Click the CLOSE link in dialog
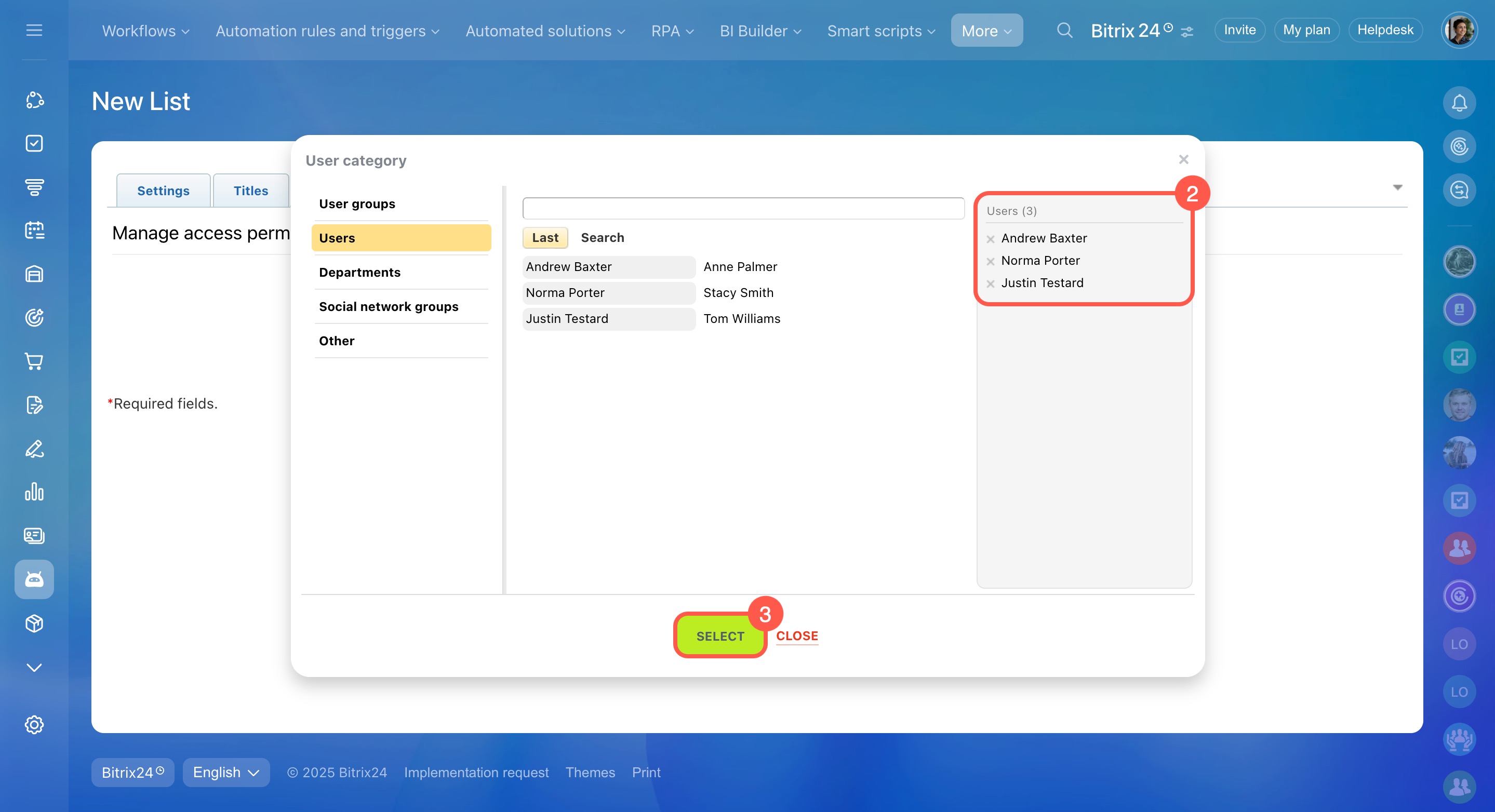The image size is (1495, 812). (797, 635)
